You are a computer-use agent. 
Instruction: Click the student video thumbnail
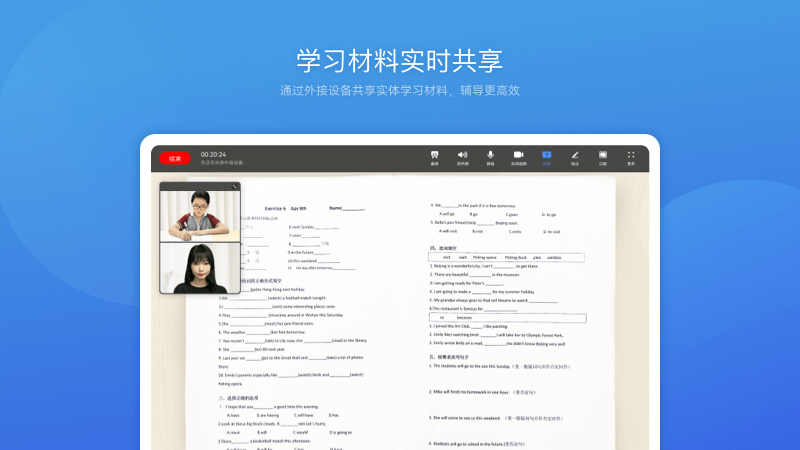click(200, 216)
